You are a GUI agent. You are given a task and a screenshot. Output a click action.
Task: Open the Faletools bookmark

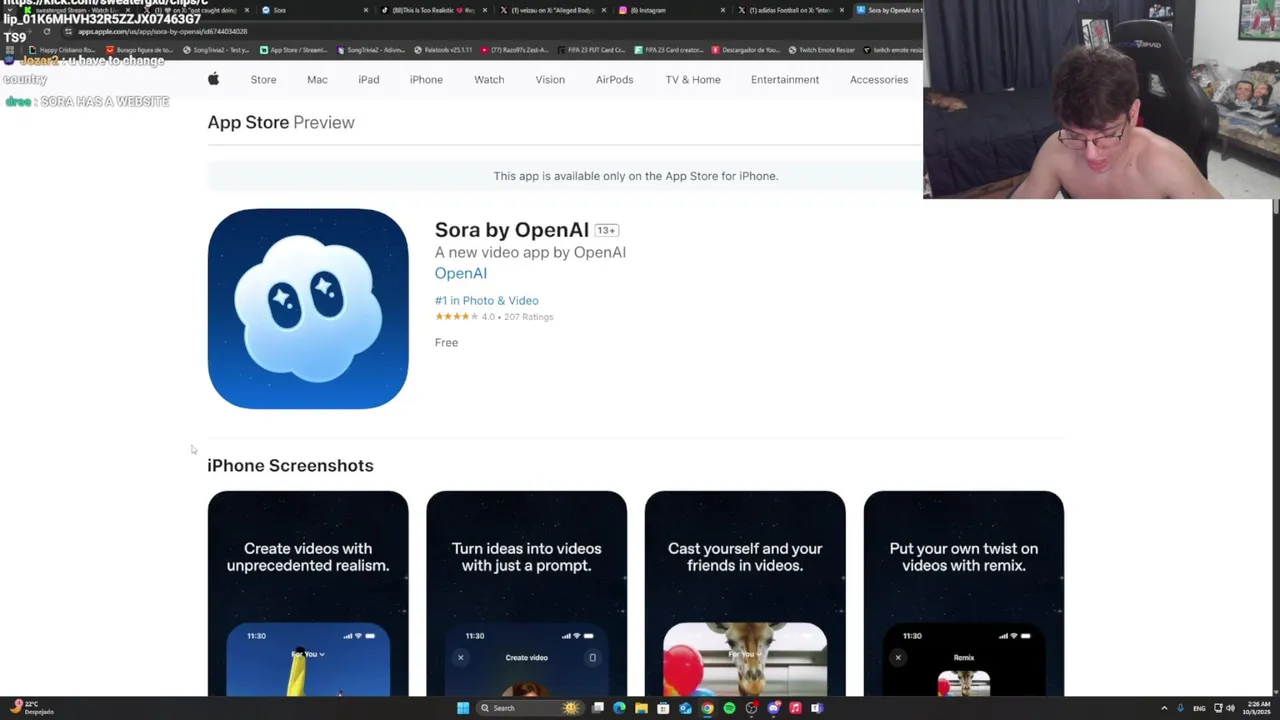point(444,50)
